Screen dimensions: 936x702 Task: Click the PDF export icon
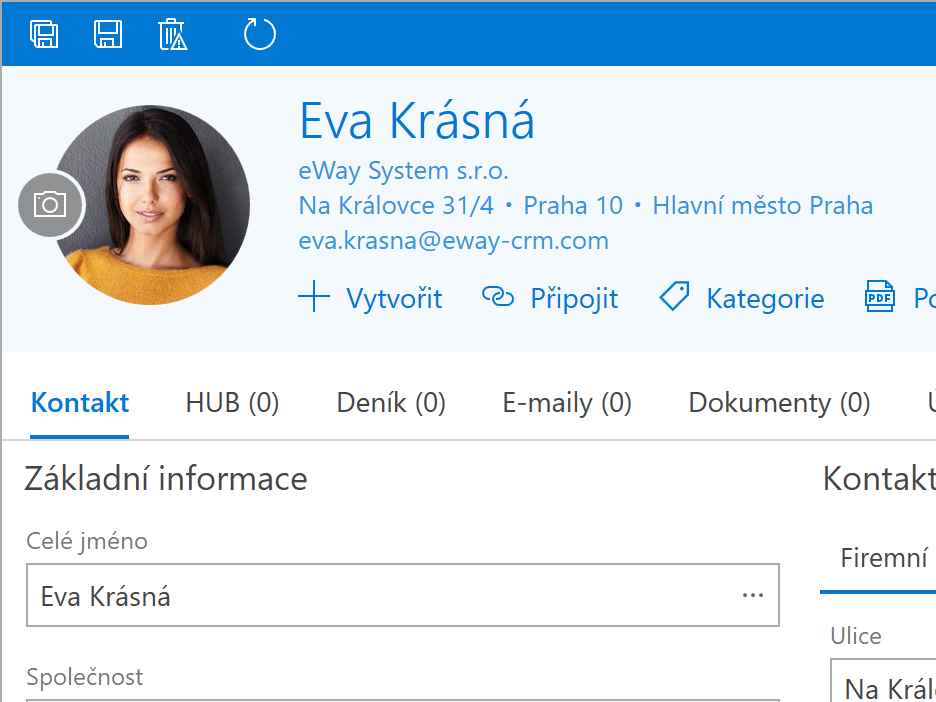880,298
